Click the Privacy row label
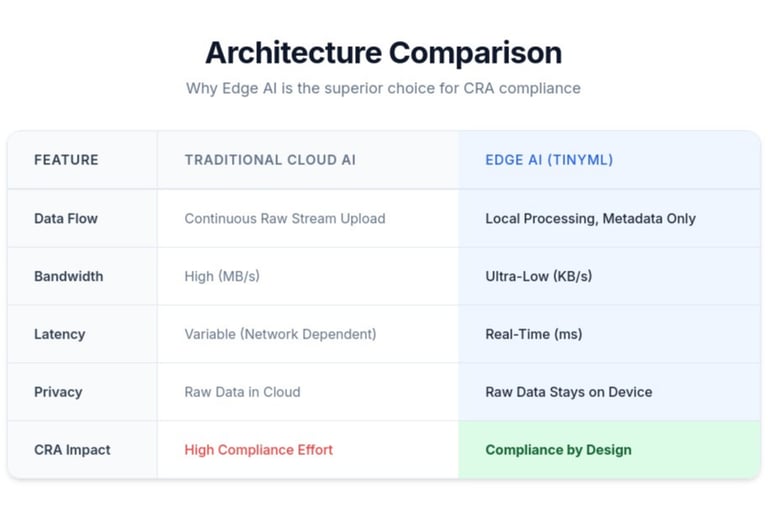The image size is (768, 512). (58, 392)
